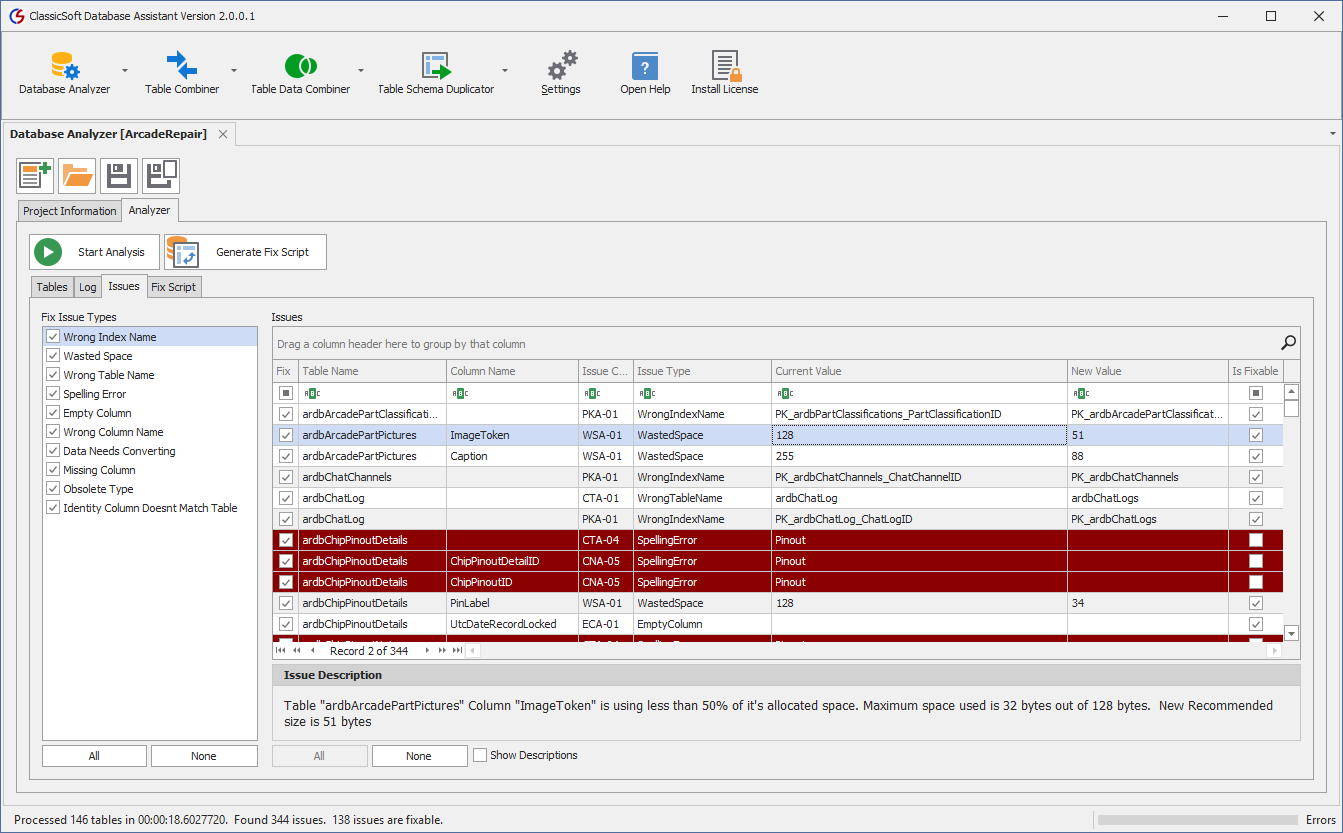Enable the Show Descriptions checkbox
The image size is (1343, 833).
[478, 755]
